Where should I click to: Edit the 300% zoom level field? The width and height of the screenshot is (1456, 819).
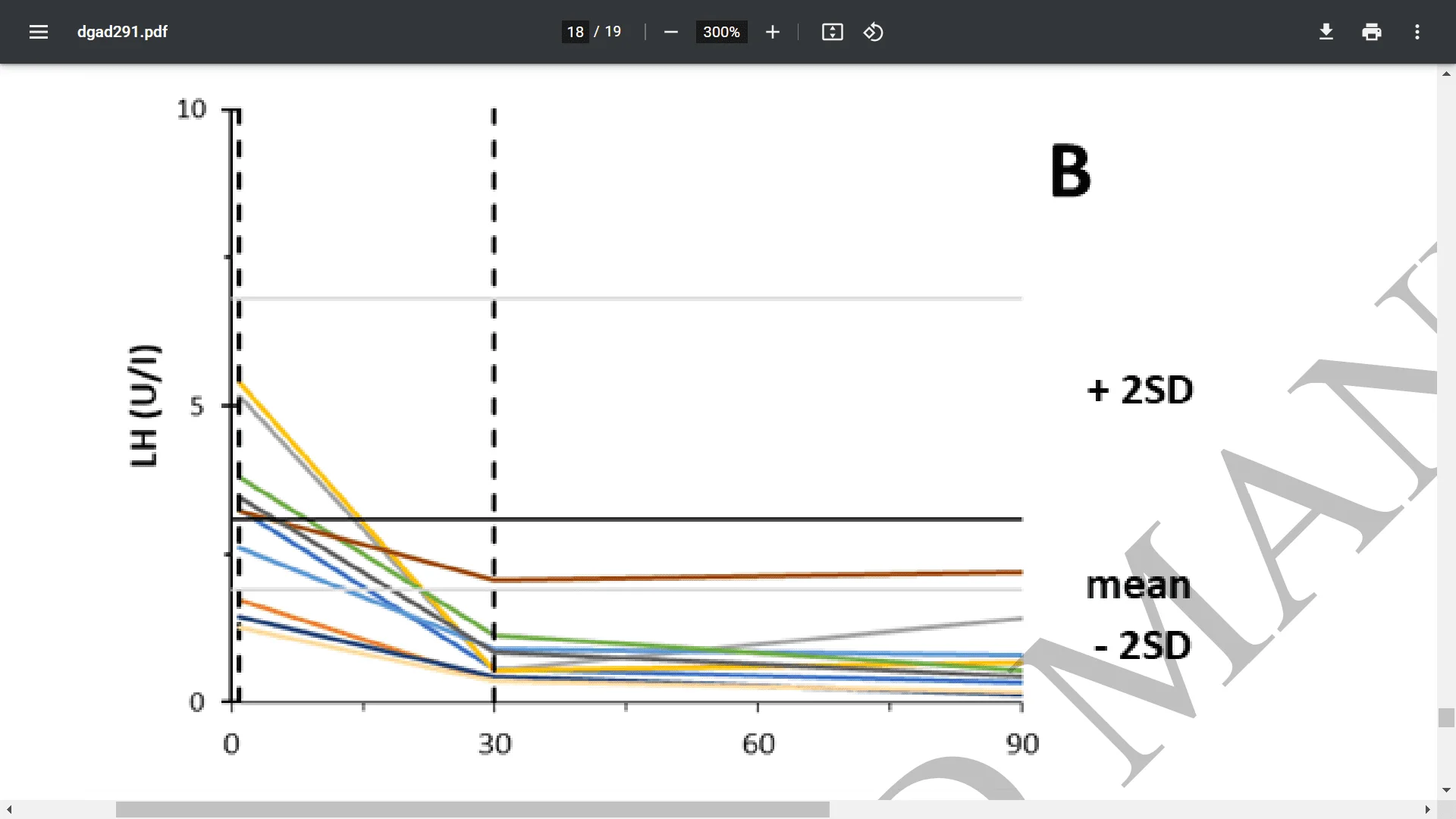721,32
